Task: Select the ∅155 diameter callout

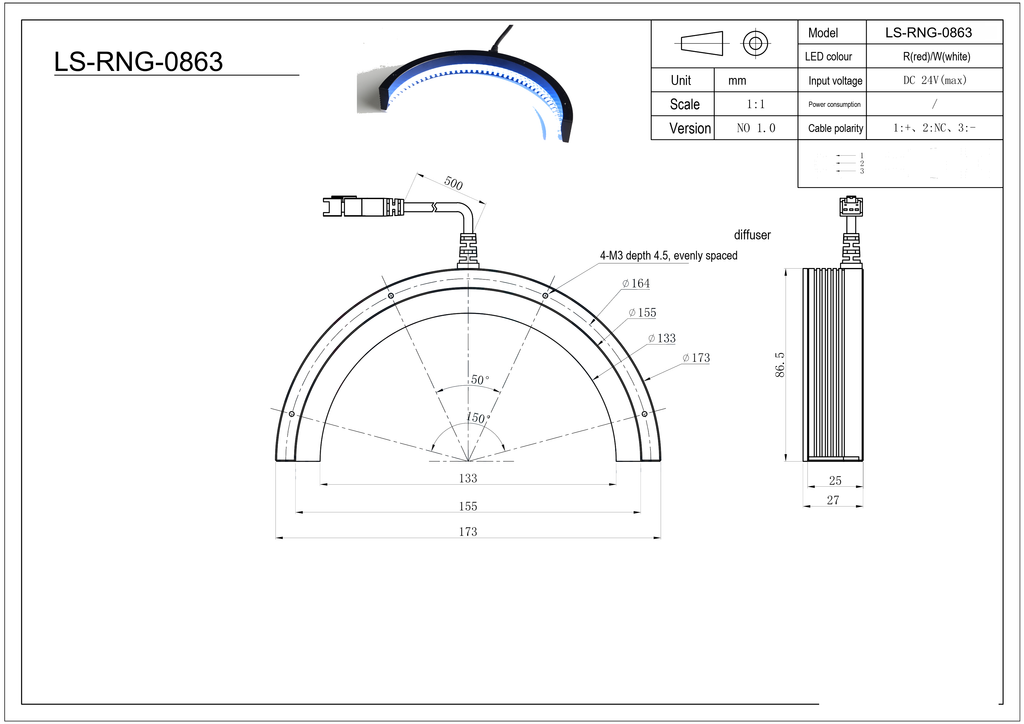Action: point(643,313)
